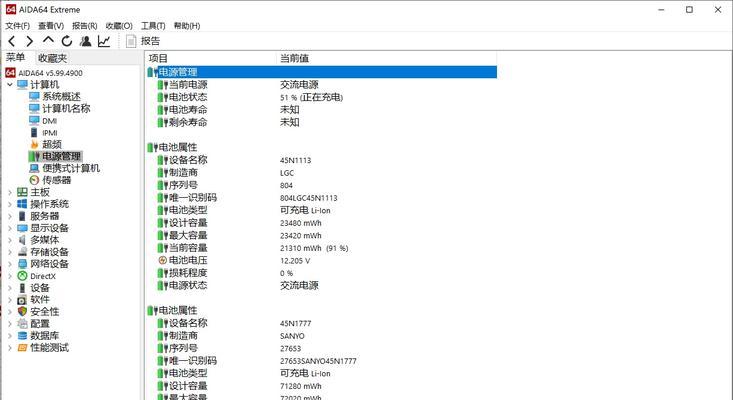Click the 性能测试 benchmark icon
Screen dimensions: 733x400
pyautogui.click(x=22, y=348)
